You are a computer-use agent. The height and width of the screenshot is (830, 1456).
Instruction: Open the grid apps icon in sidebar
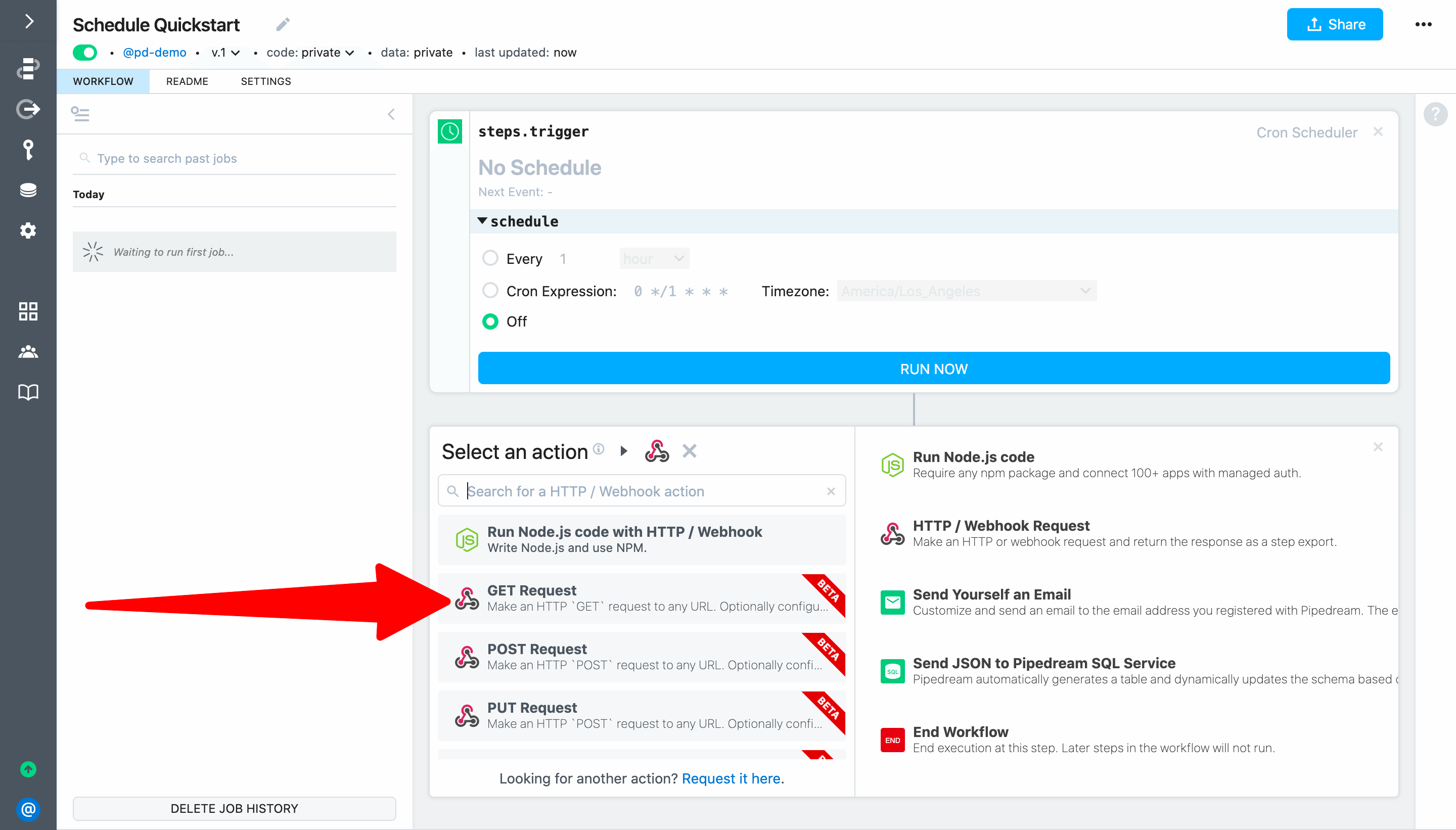coord(28,311)
